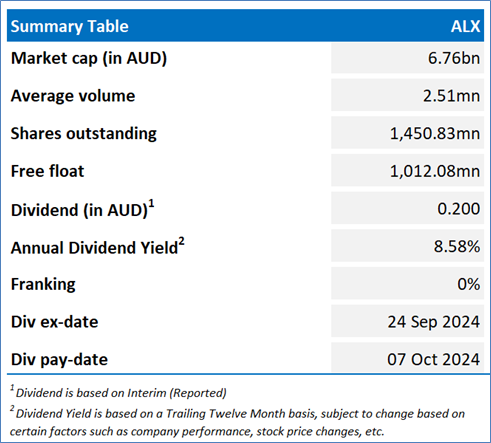This screenshot has width=491, height=443.
Task: Click the Summary Table header title
Action: (69, 27)
